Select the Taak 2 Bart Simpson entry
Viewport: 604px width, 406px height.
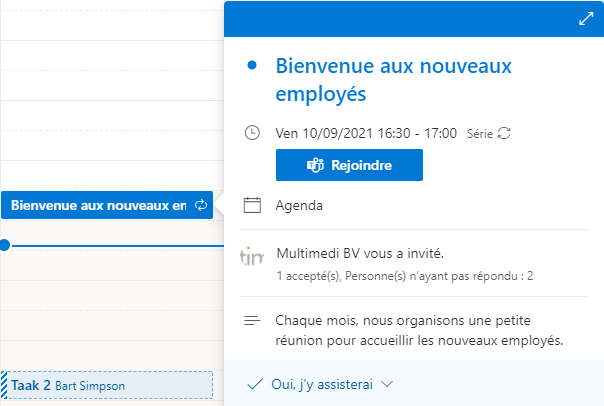(x=107, y=385)
